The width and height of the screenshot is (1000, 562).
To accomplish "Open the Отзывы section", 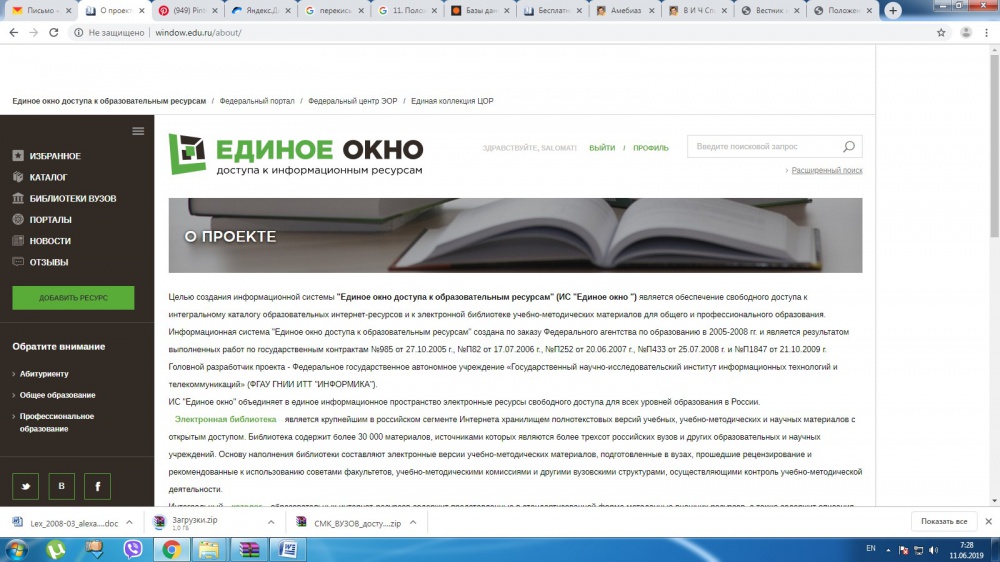I will point(40,262).
